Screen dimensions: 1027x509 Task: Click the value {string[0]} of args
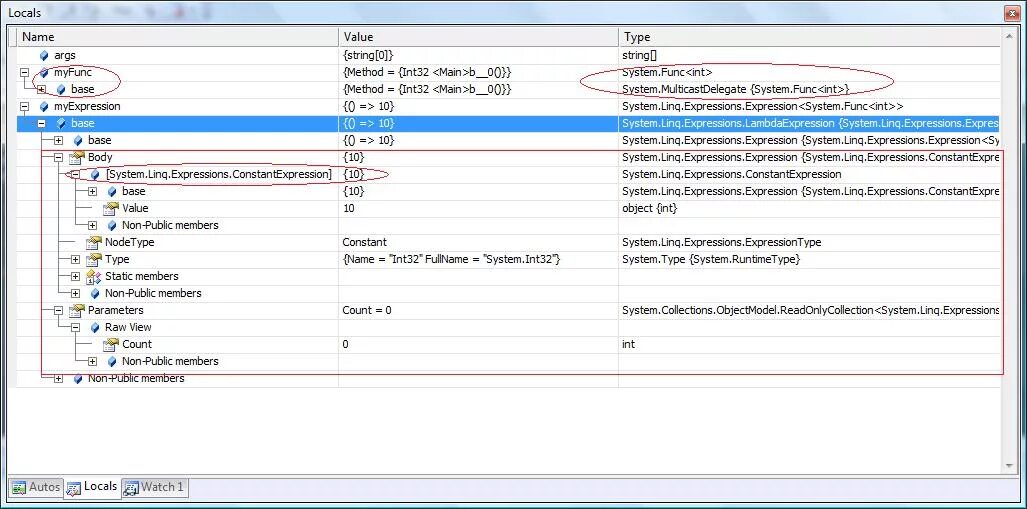pos(367,56)
